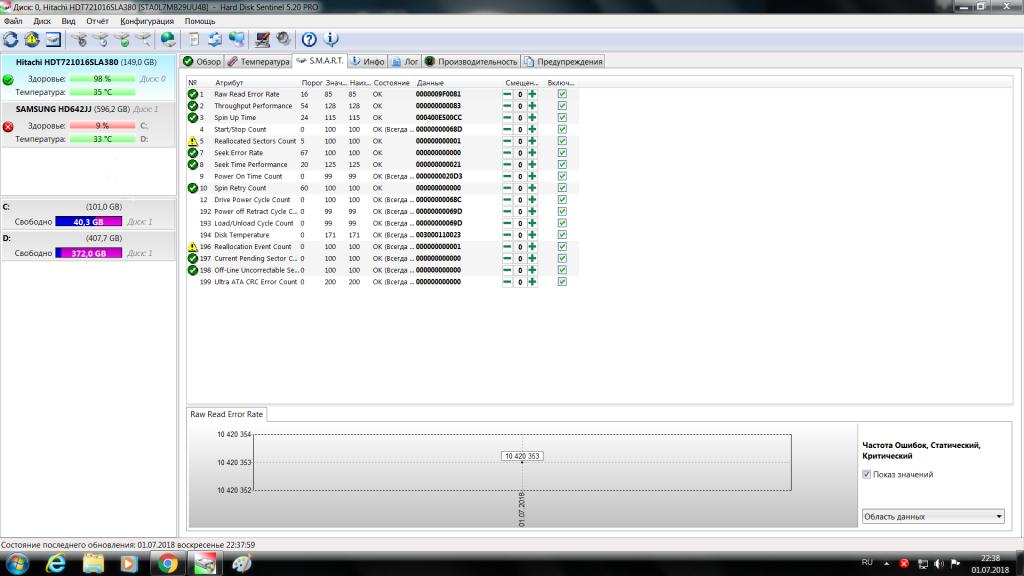Click the blue info 'i' toolbar icon

click(x=330, y=40)
